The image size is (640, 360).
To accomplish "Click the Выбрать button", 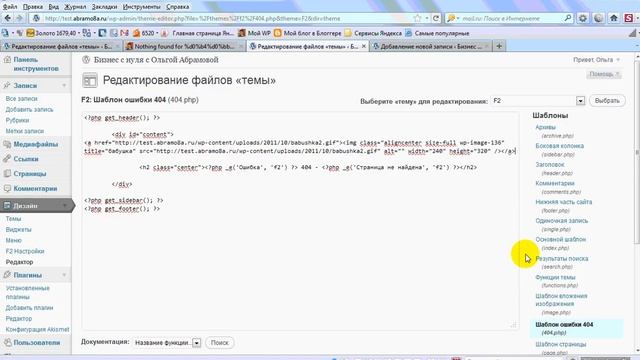I will (607, 101).
